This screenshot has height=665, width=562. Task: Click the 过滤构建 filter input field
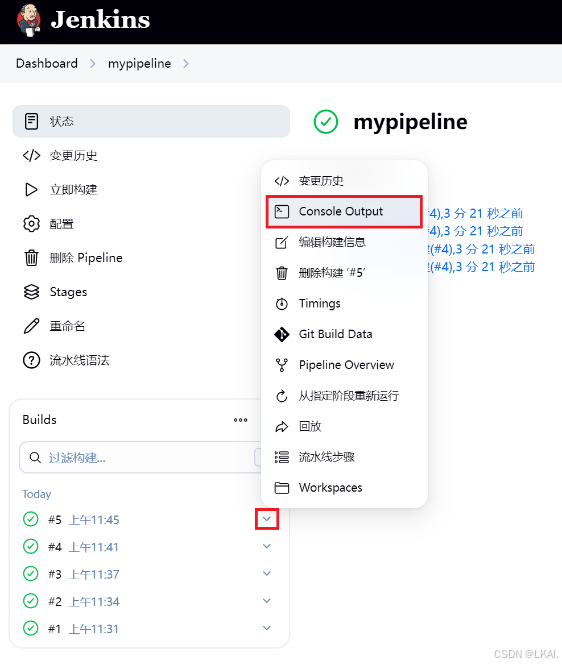[140, 457]
